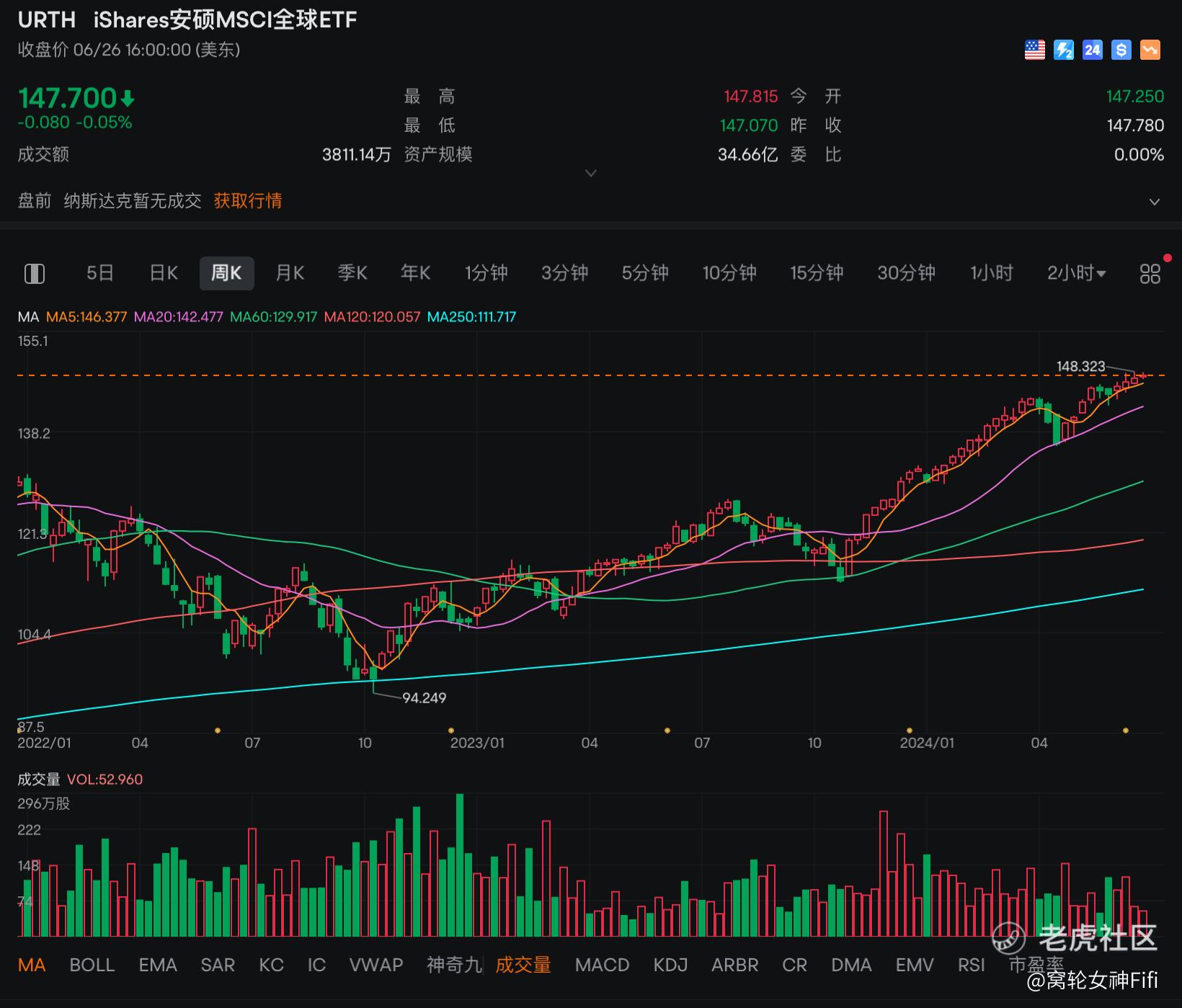Switch to the 月K chart tab
Image resolution: width=1182 pixels, height=1008 pixels.
pyautogui.click(x=290, y=273)
